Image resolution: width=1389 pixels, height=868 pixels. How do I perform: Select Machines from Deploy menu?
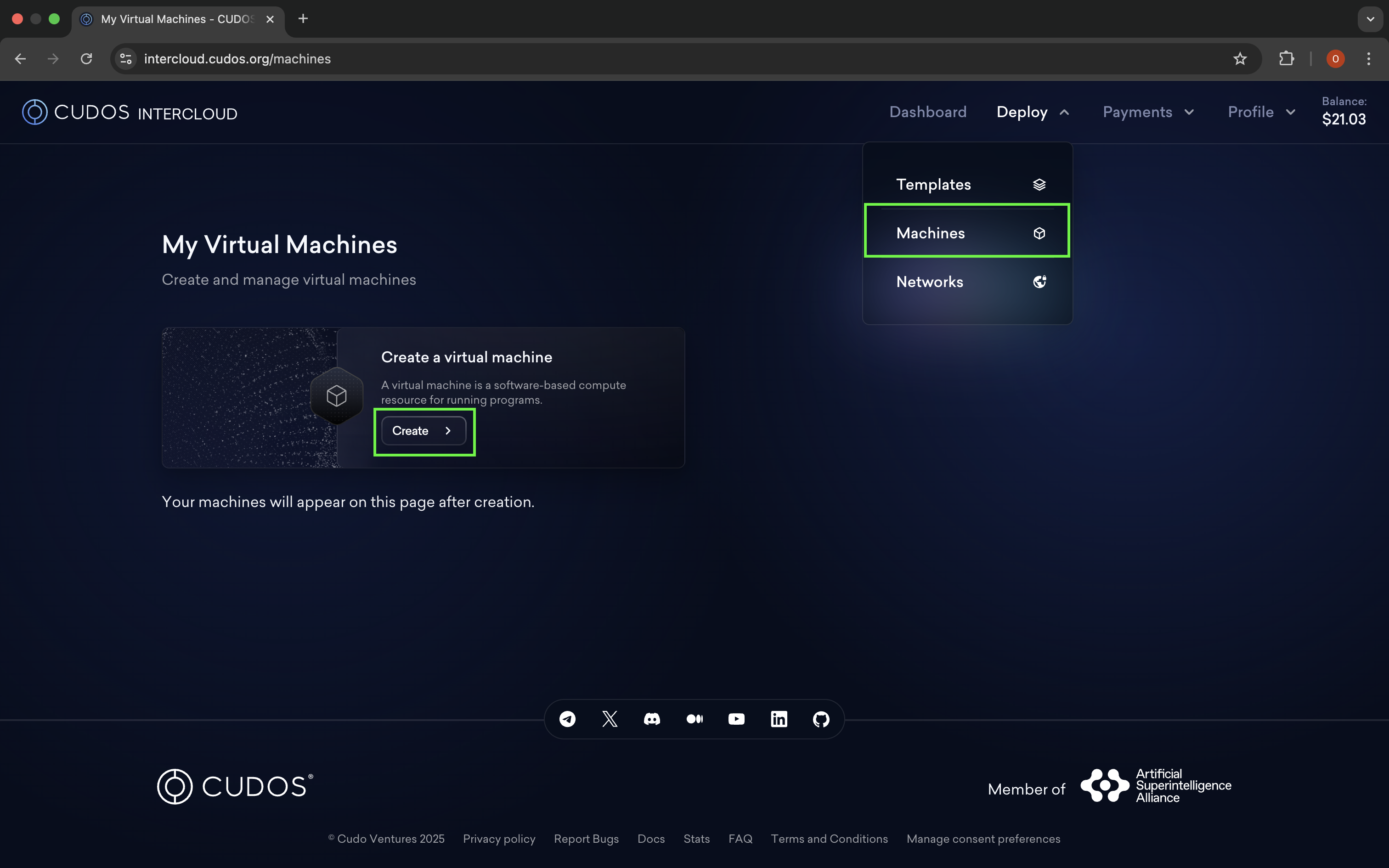pos(968,233)
